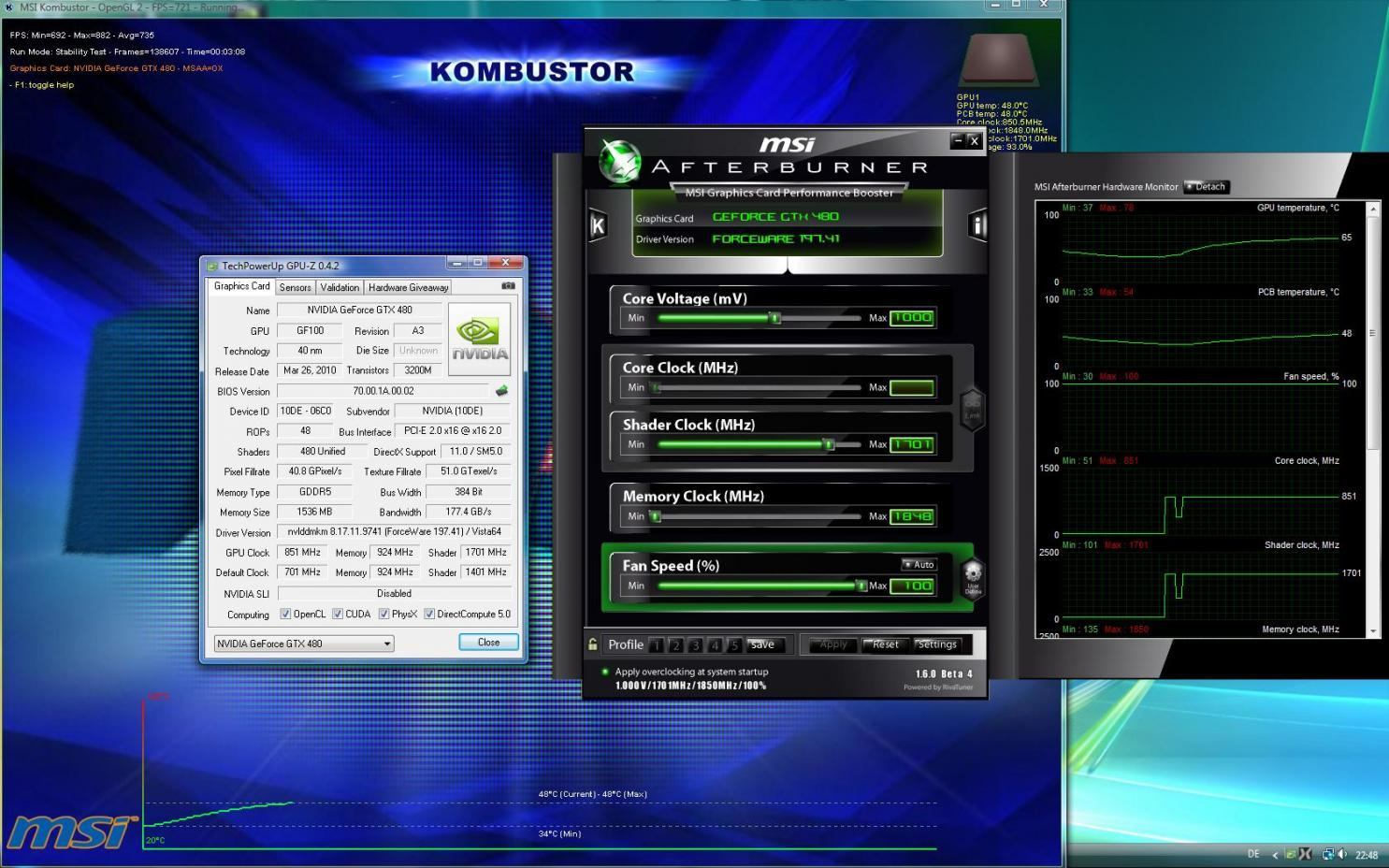The height and width of the screenshot is (868, 1389).
Task: Click the Reset button in Afterburner
Action: point(885,644)
